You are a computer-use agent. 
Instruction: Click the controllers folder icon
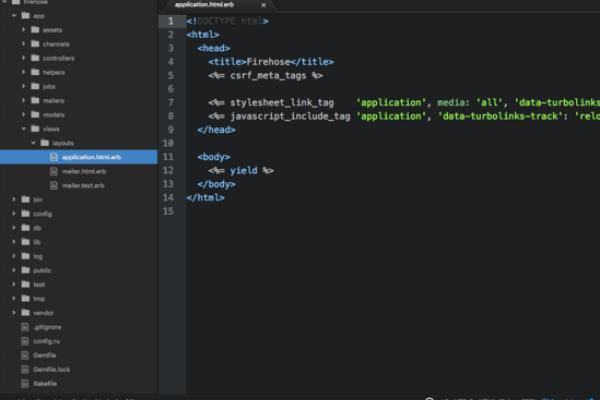(x=35, y=58)
